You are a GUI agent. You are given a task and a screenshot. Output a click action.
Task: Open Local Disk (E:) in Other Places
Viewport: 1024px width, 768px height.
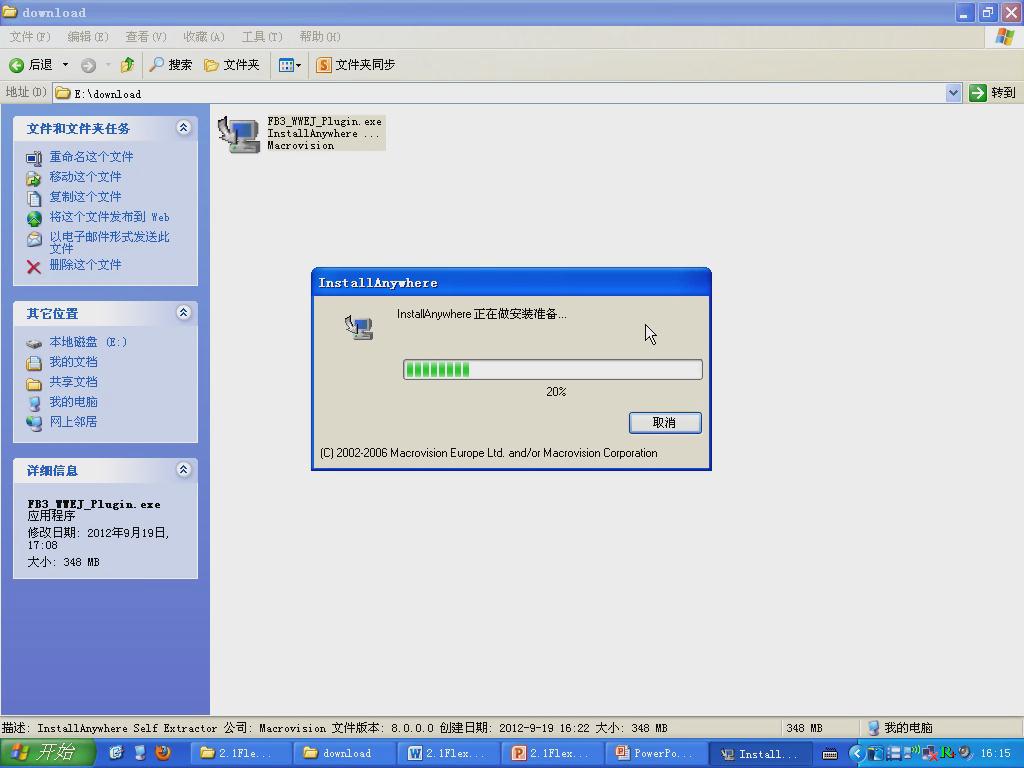tap(88, 342)
